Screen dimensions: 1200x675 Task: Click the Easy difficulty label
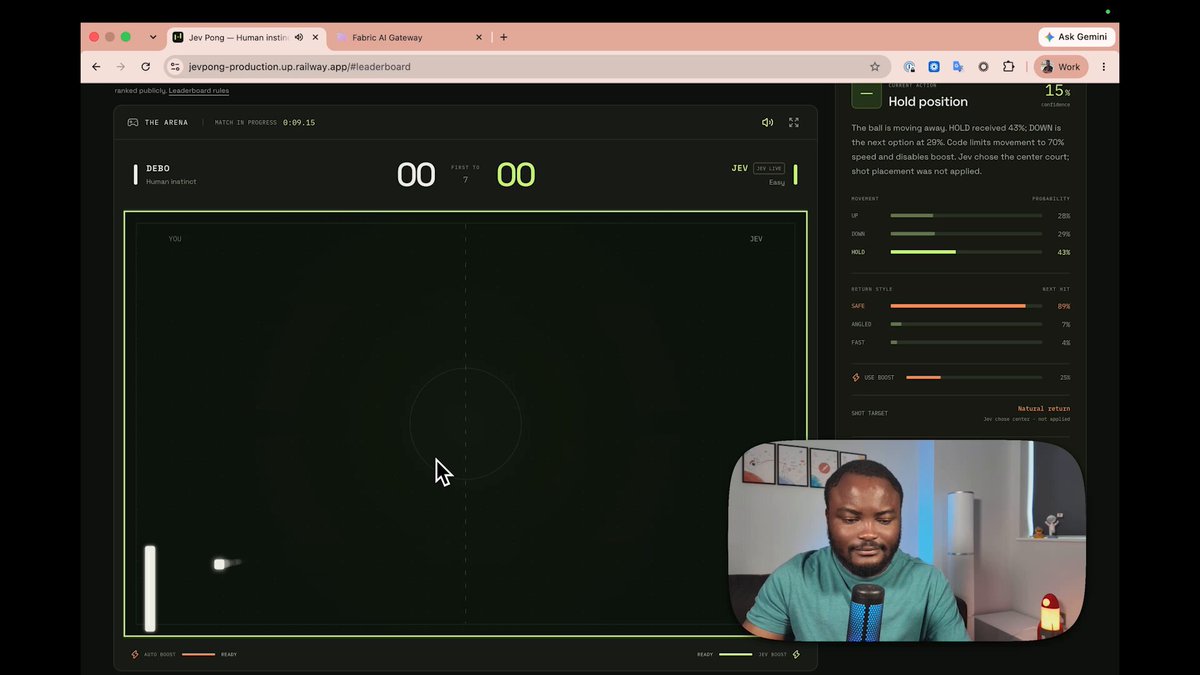pyautogui.click(x=777, y=182)
